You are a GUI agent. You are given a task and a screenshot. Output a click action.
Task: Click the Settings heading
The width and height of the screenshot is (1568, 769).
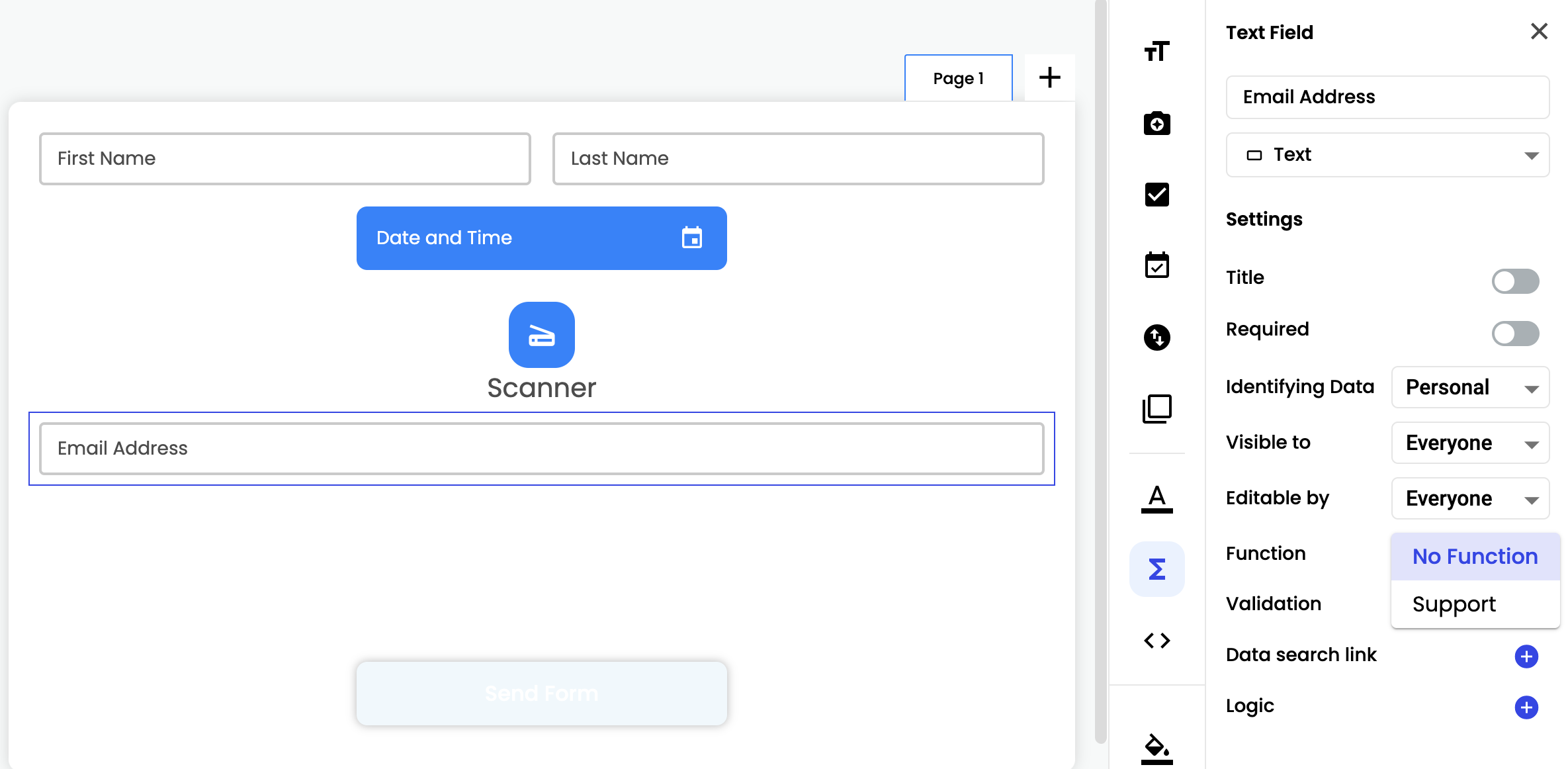(x=1264, y=219)
